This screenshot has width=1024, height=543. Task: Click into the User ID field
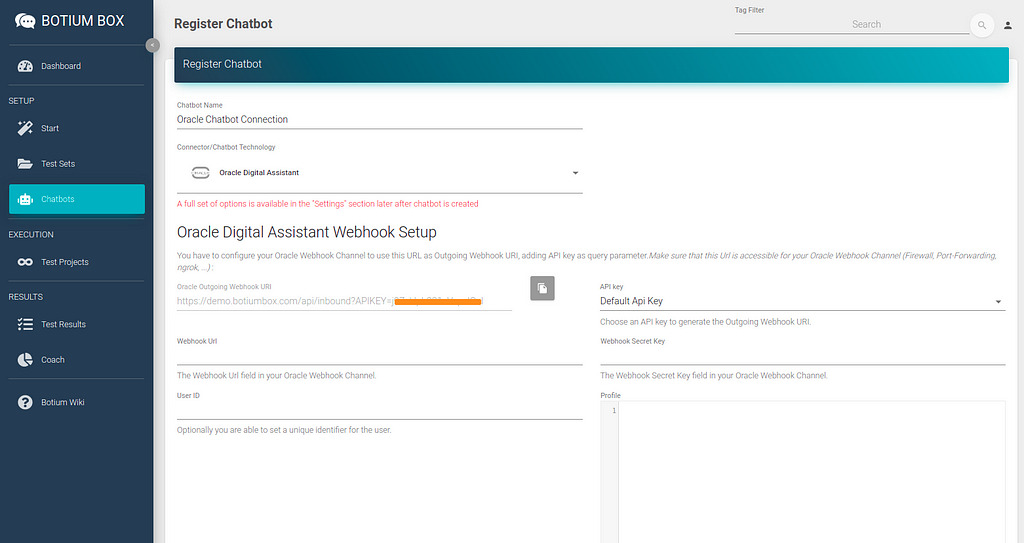point(379,410)
